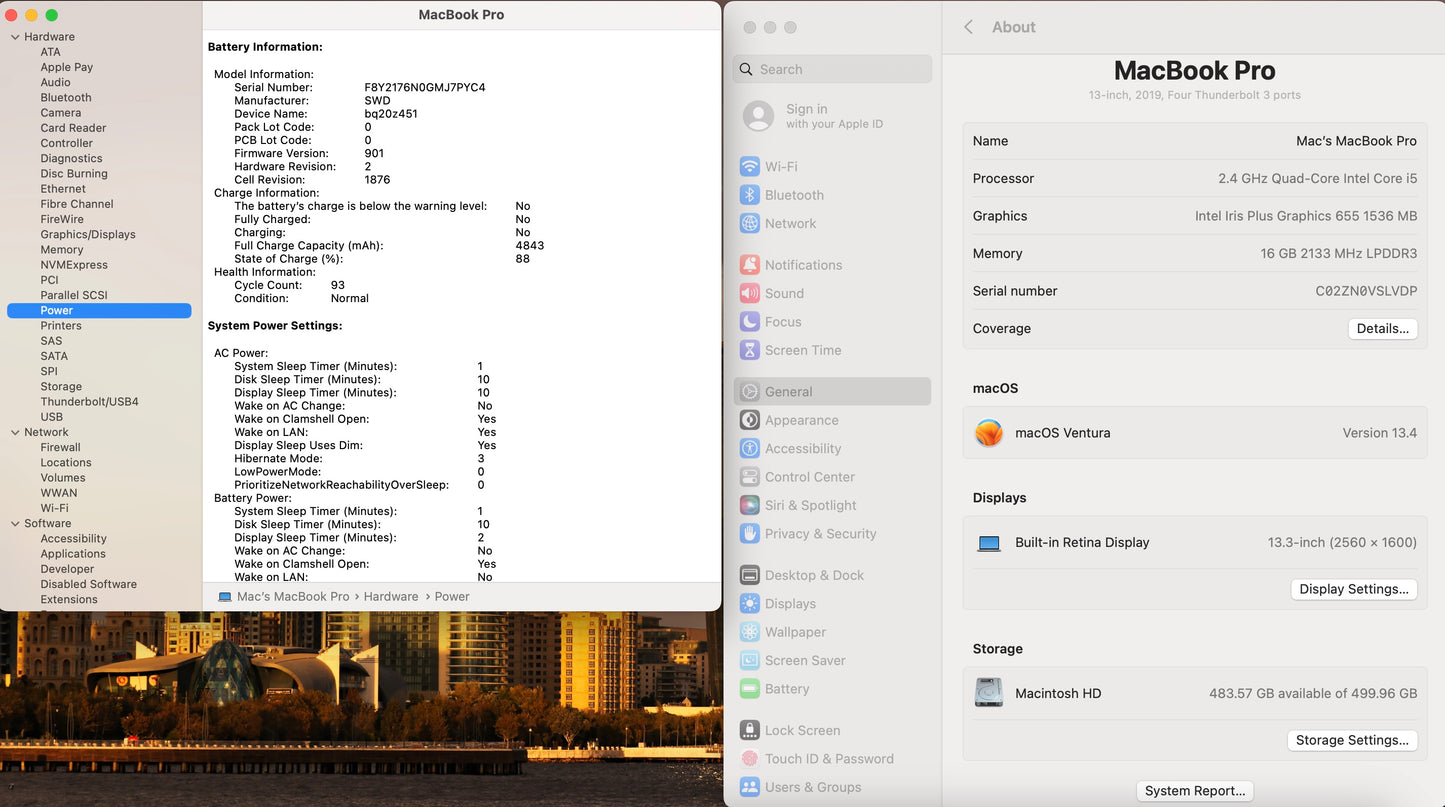Screen dimensions: 1445x807
Task: Select Graphics/Displays in the Hardware list
Action: tap(88, 235)
